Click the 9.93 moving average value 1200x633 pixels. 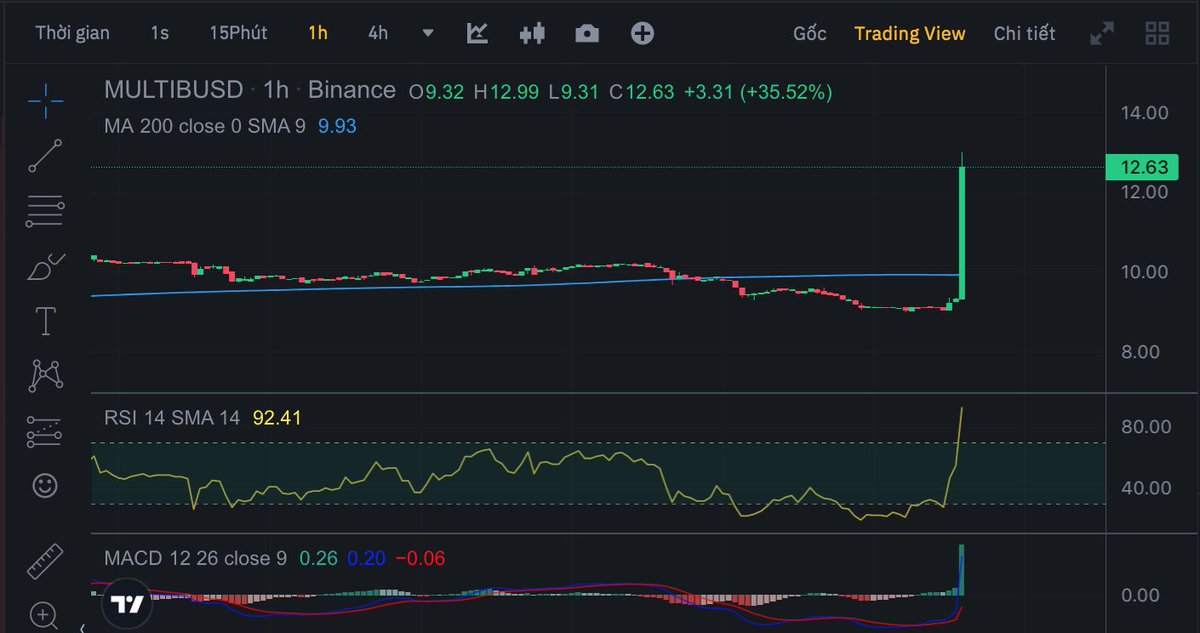pyautogui.click(x=337, y=126)
